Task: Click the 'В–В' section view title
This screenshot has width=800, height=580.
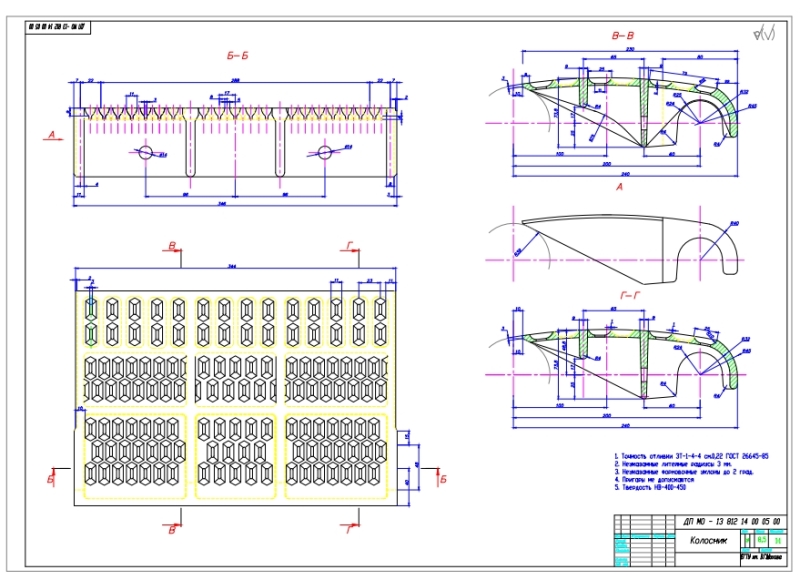Action: coord(622,36)
